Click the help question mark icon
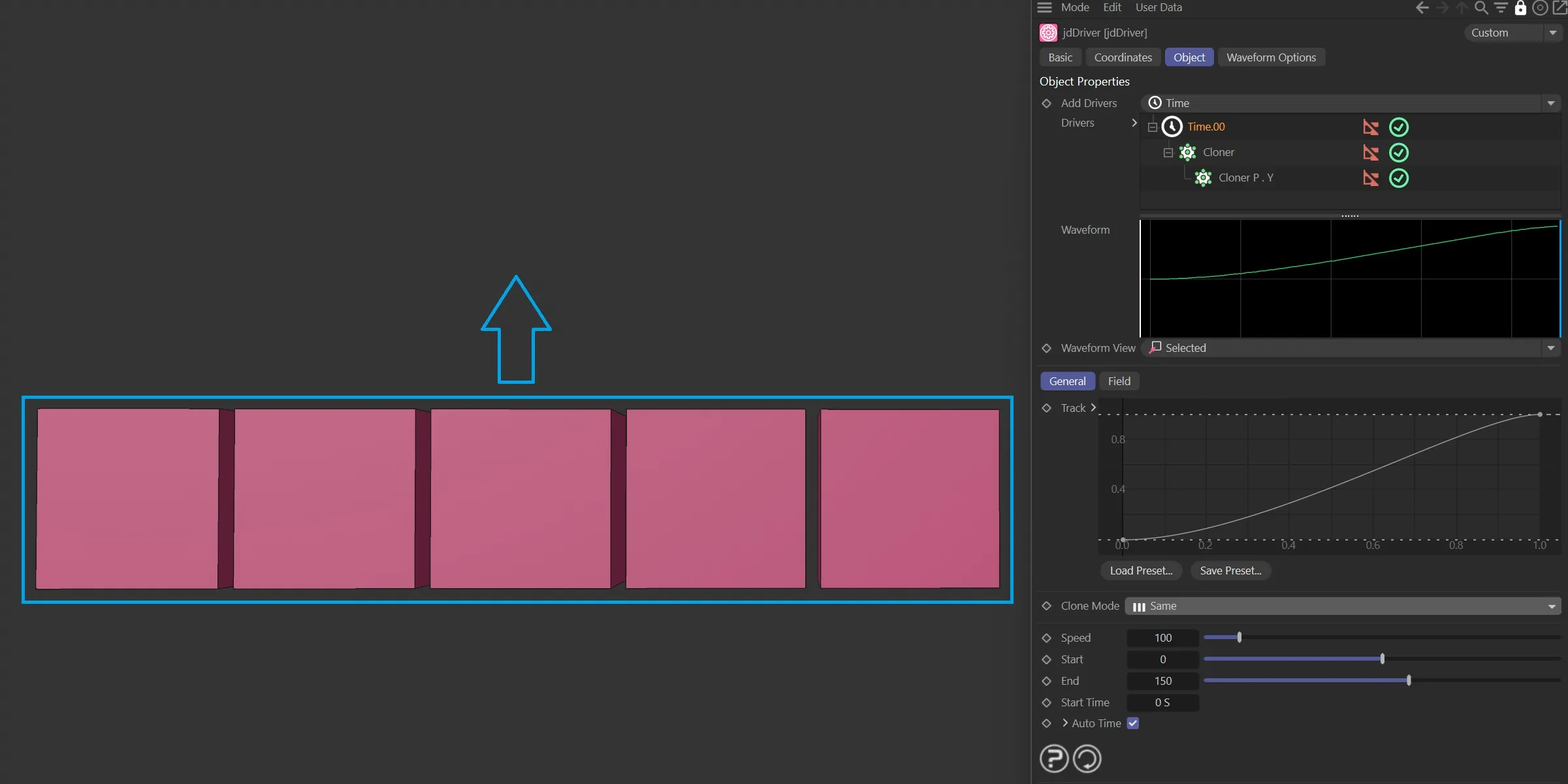Screen dimensions: 1568x784 coord(1053,759)
